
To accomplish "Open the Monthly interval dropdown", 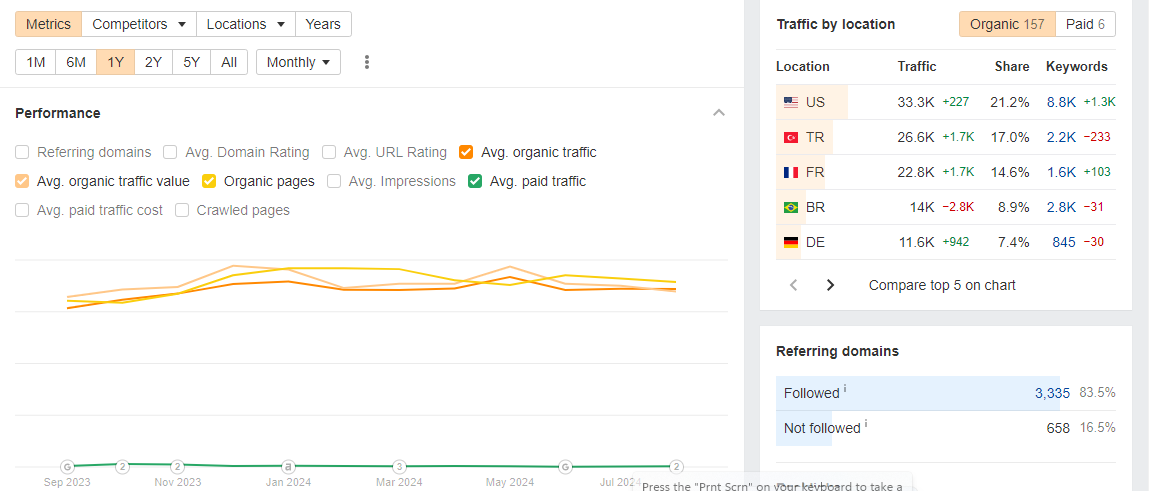I will 298,62.
